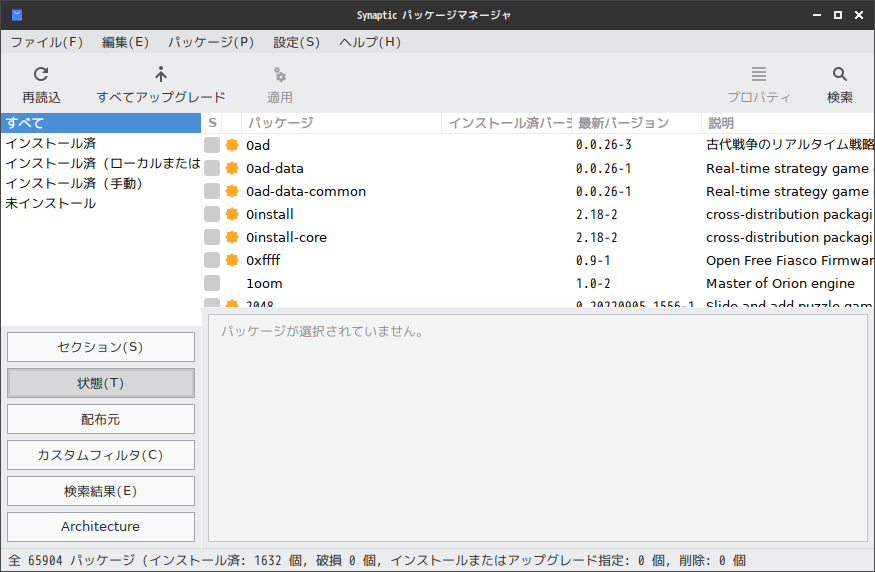Click the 状態(T) filter button
Viewport: 875px width, 572px height.
[x=101, y=383]
